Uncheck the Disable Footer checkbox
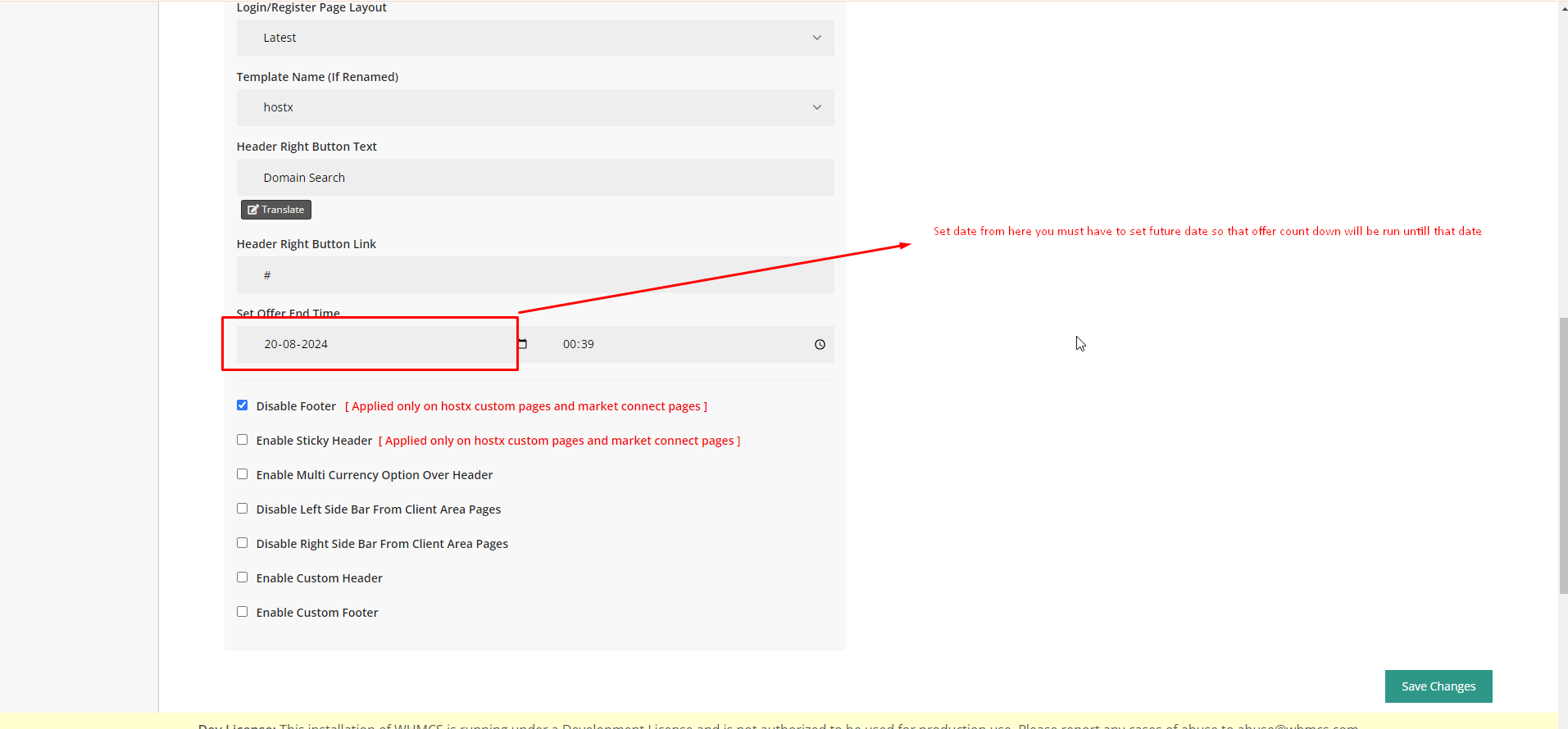Screen dimensions: 1568x729 tap(243, 405)
